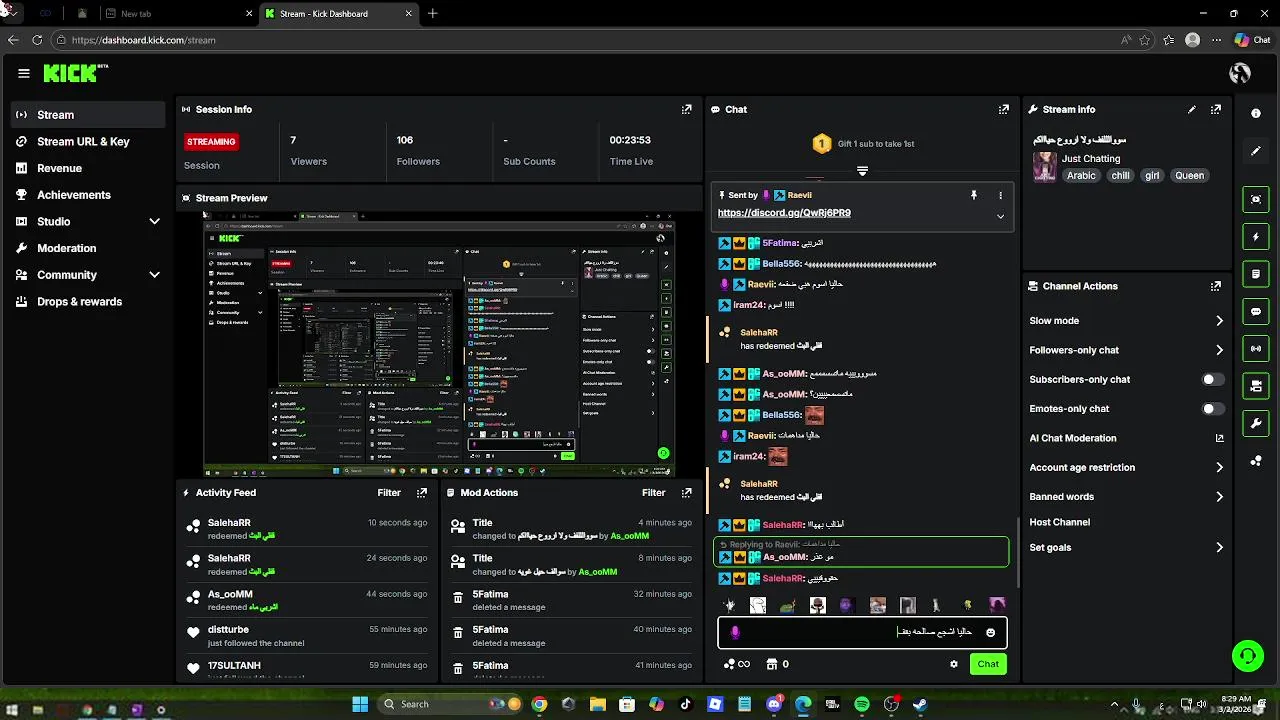Switch to the New tab browser tab
The width and height of the screenshot is (1280, 720).
(x=180, y=14)
